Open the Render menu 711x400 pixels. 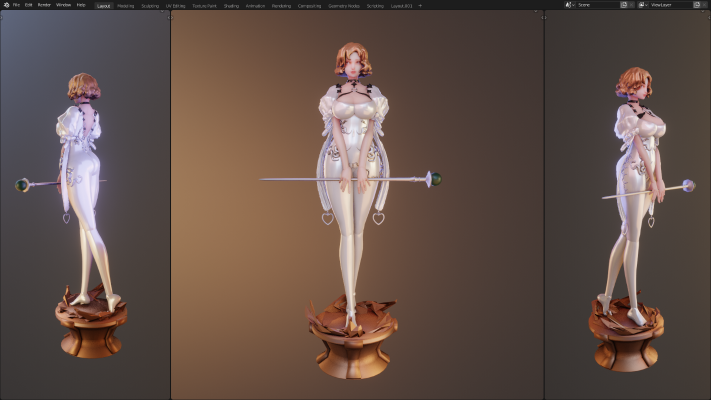click(x=44, y=5)
